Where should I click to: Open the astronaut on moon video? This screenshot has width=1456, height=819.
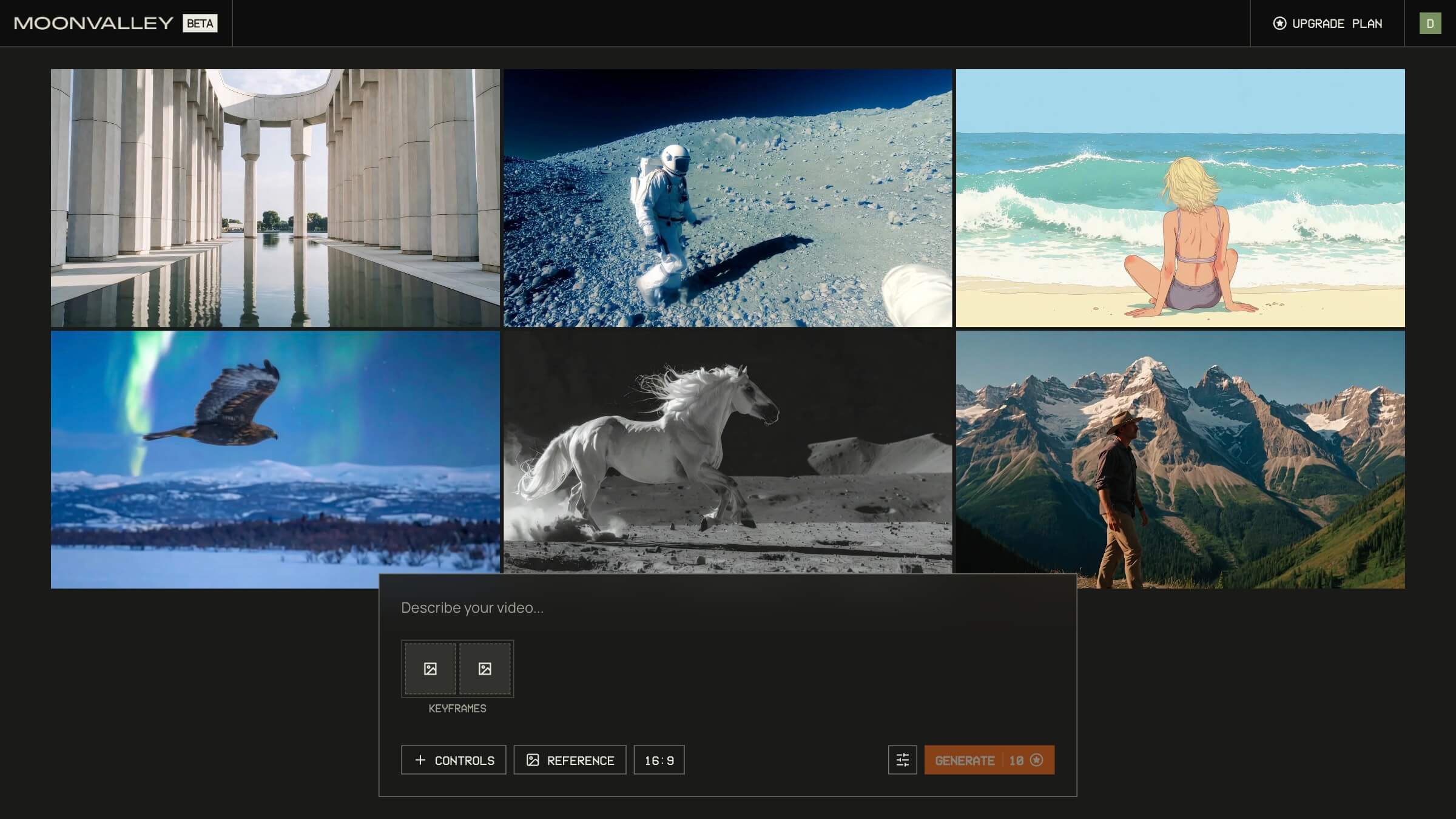[727, 198]
